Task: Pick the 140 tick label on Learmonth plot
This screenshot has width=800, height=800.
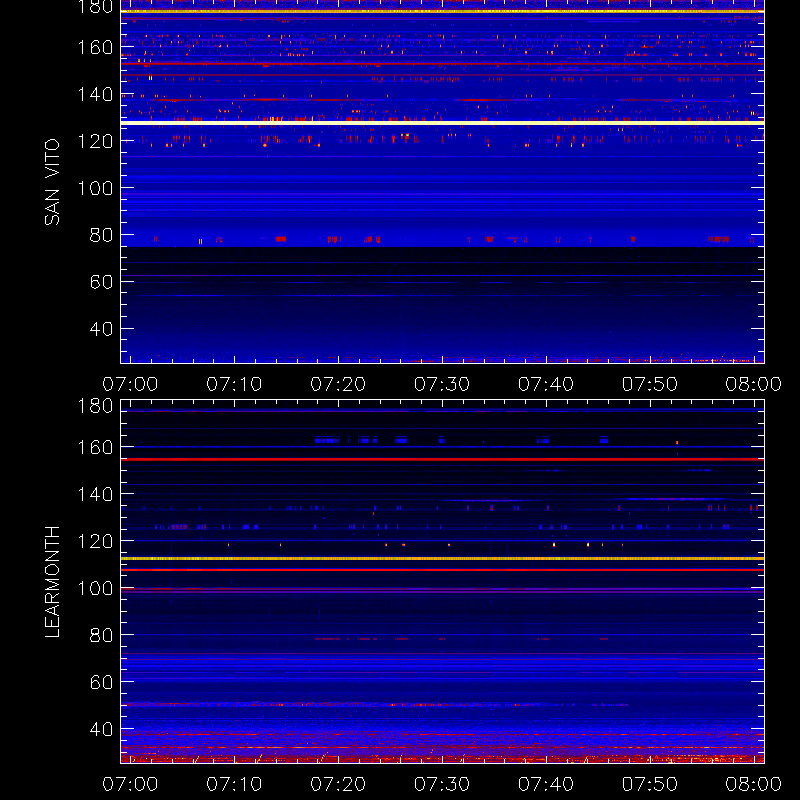Action: point(95,494)
